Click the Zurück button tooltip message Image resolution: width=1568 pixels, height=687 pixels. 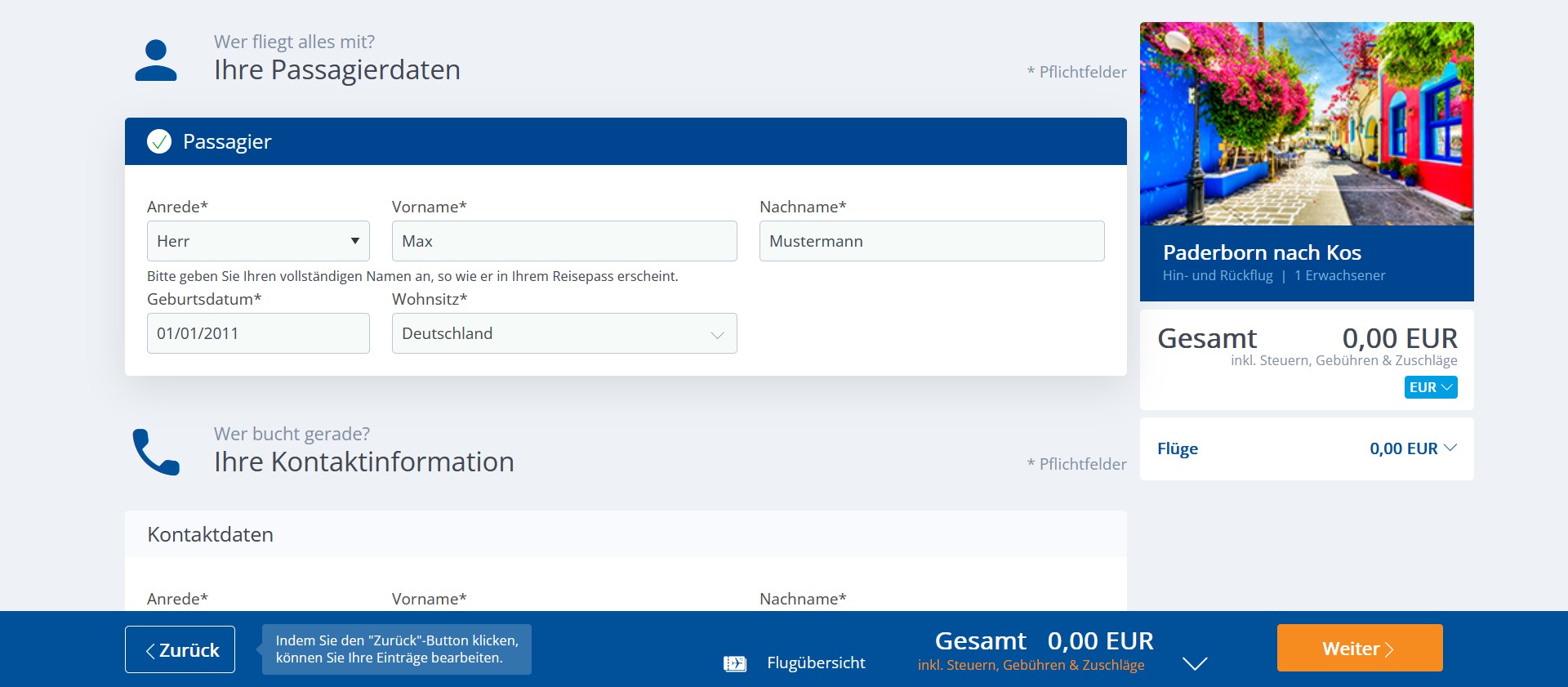click(x=397, y=649)
